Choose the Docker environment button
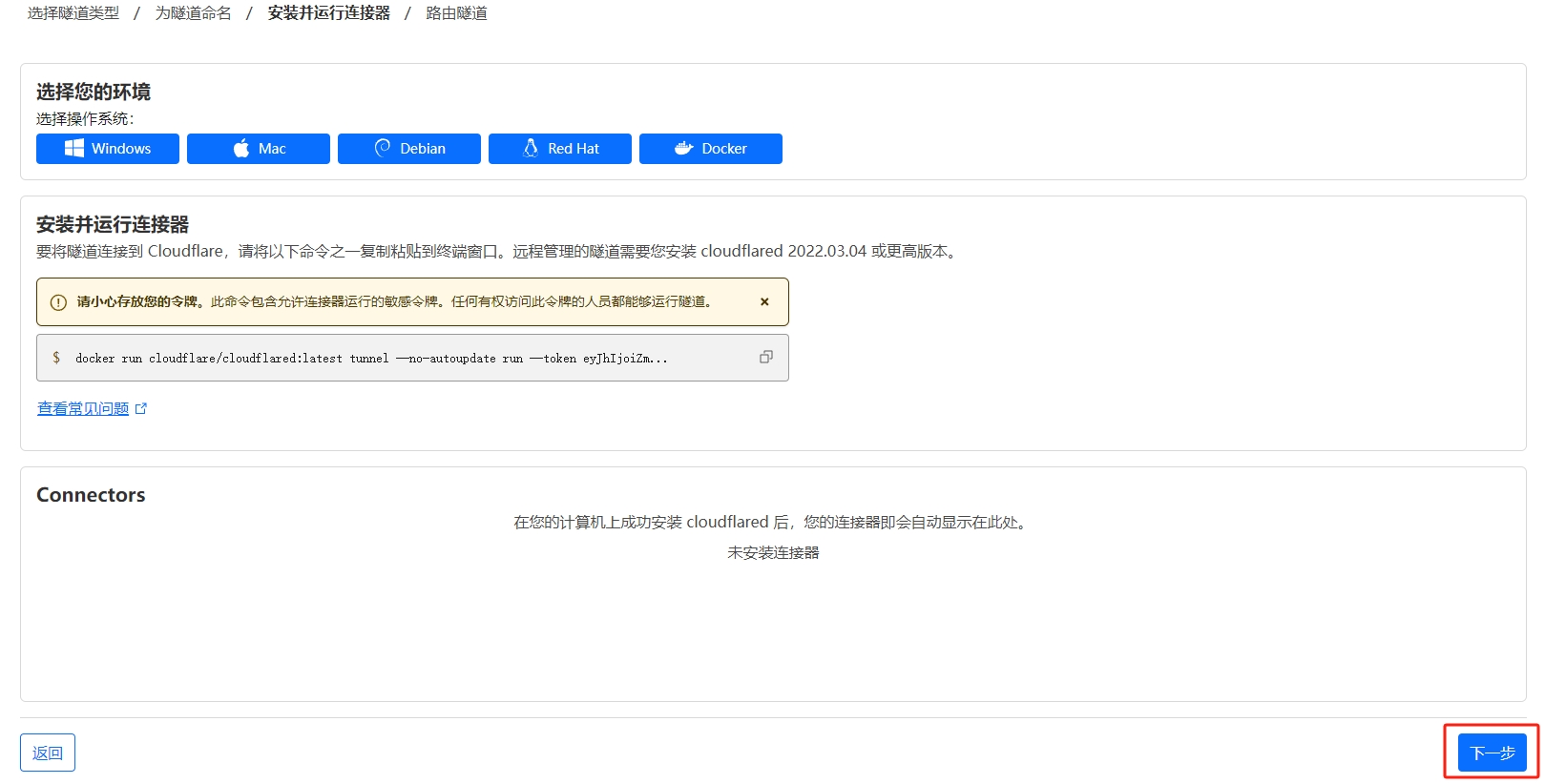 click(x=711, y=149)
